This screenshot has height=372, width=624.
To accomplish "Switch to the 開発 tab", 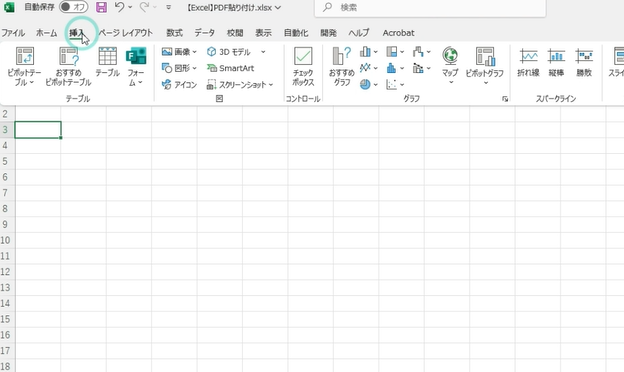I will (x=328, y=33).
